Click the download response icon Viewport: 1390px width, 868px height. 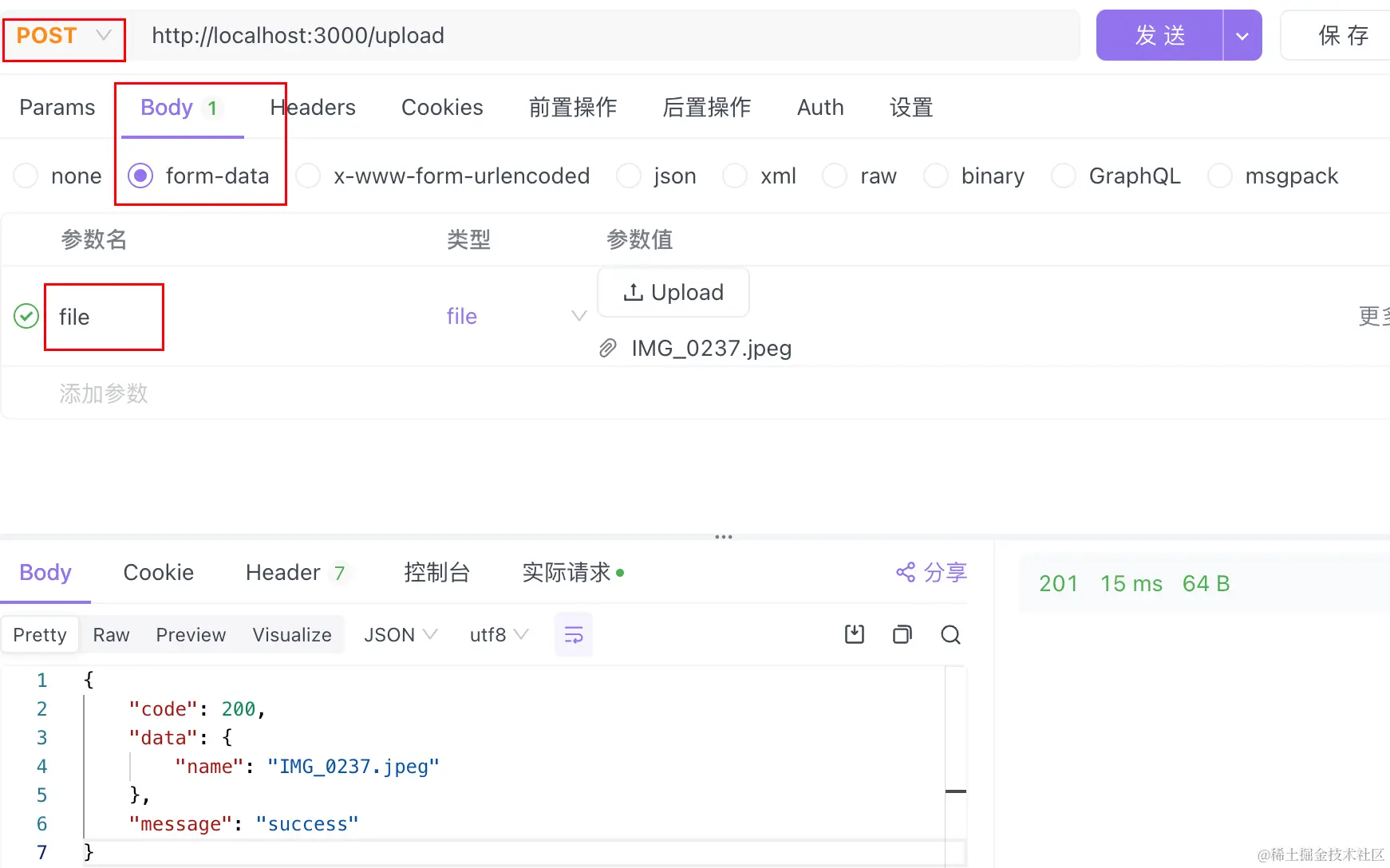(x=855, y=634)
